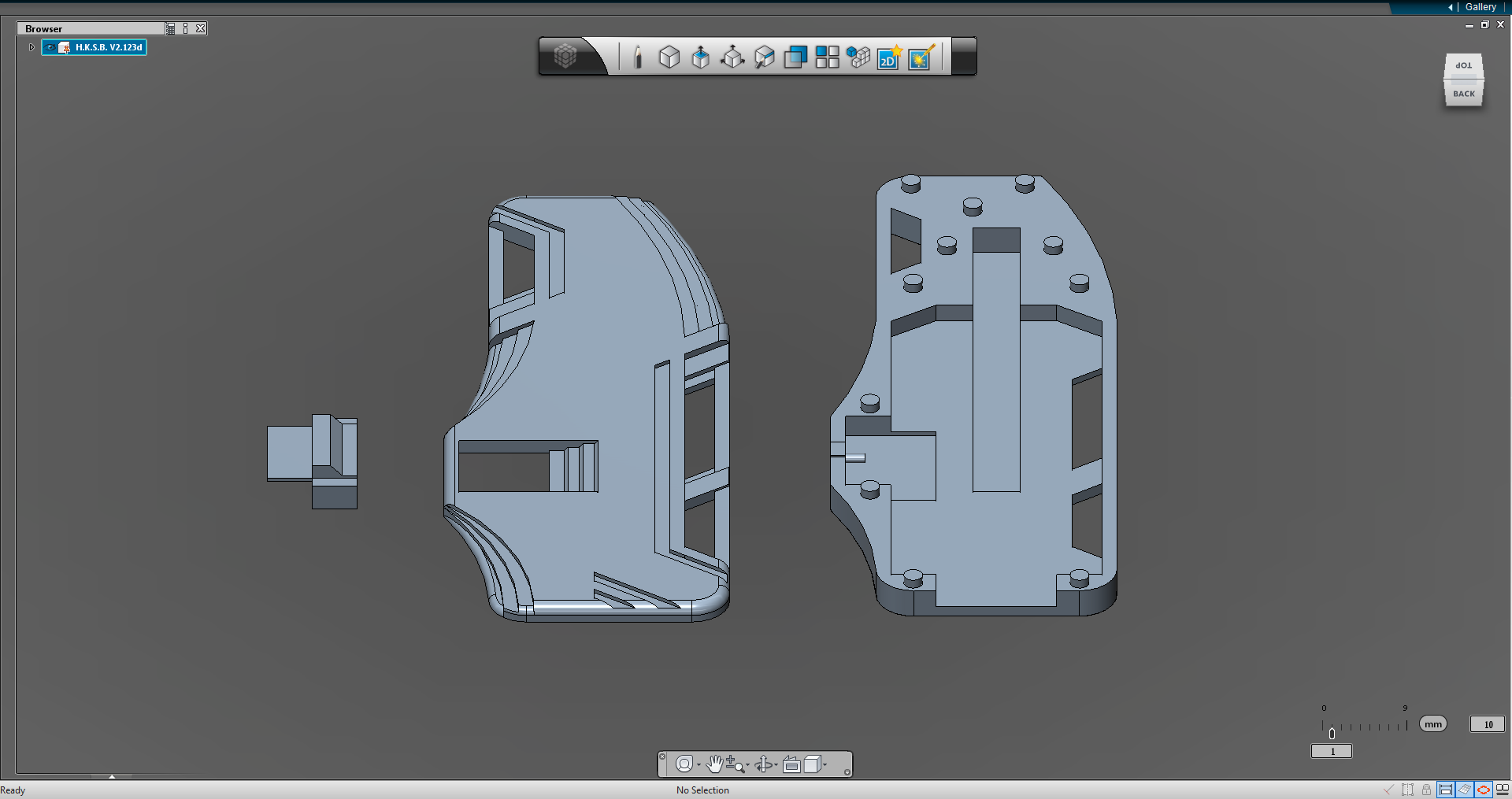Select the Zoom magnifier tool

click(735, 764)
